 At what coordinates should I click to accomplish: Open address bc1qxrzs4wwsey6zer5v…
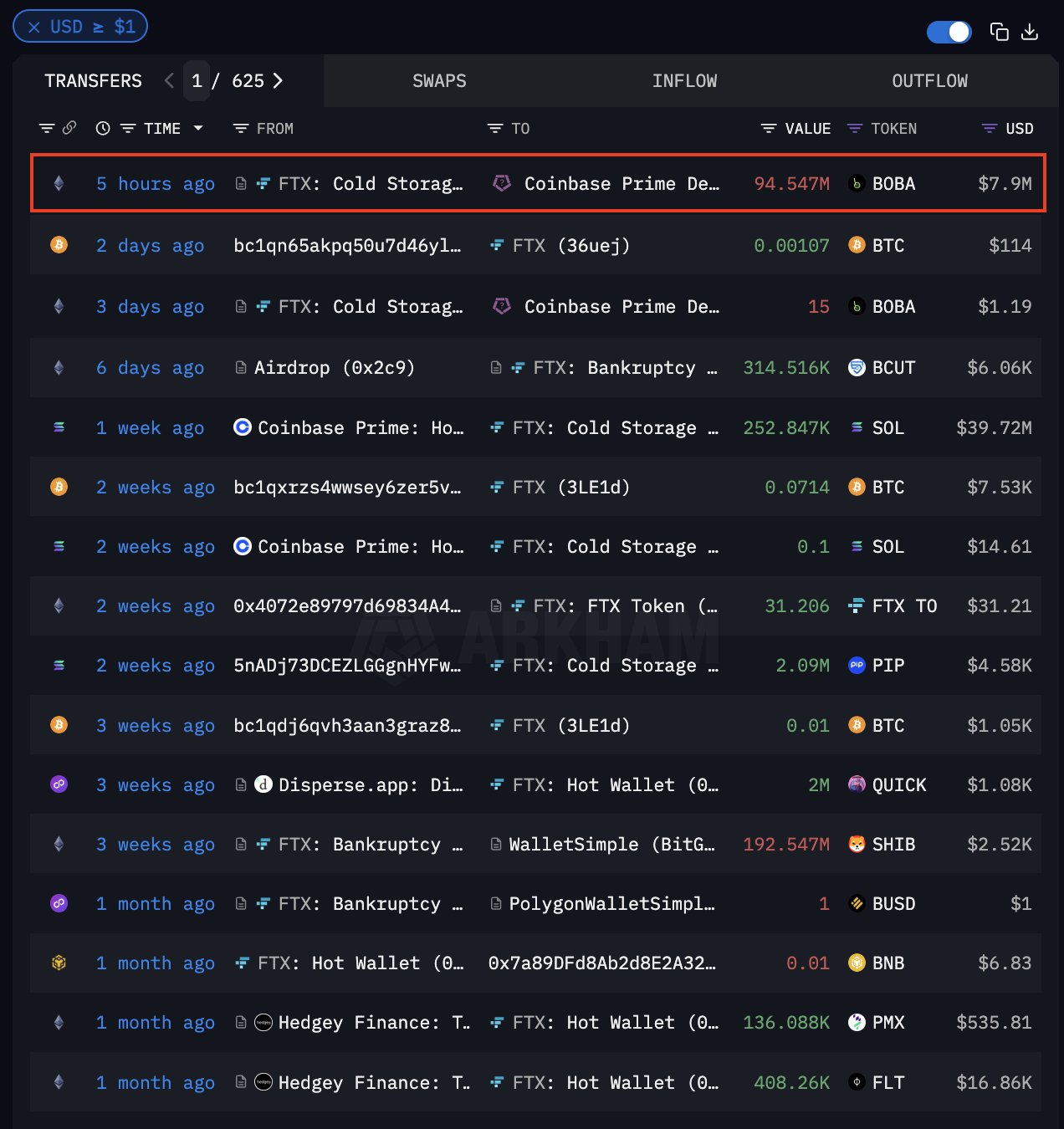pyautogui.click(x=347, y=487)
